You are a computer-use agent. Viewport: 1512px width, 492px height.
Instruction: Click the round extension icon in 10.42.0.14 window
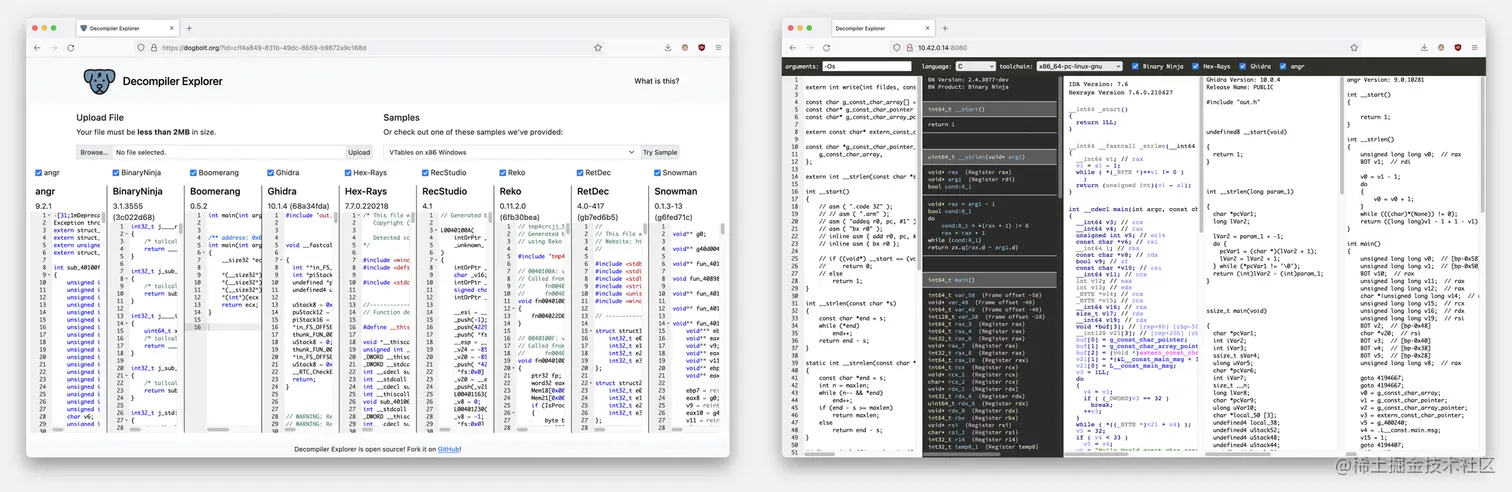point(1440,47)
